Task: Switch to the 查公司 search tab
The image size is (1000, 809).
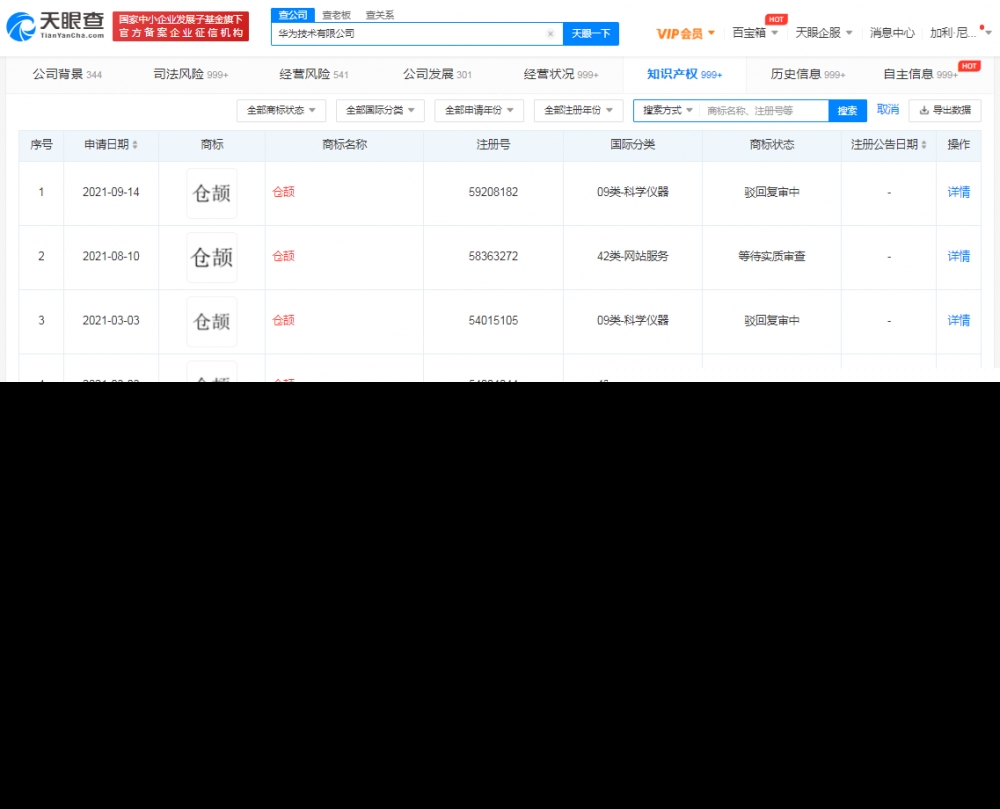Action: point(293,15)
